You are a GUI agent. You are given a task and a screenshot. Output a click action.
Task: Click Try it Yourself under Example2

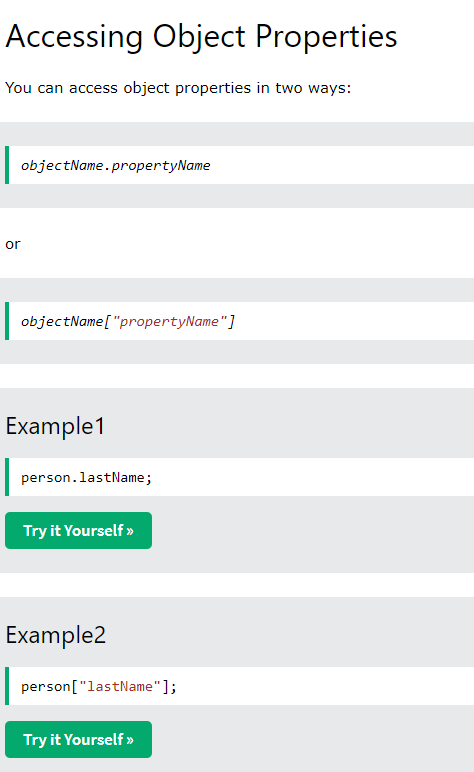(x=78, y=740)
